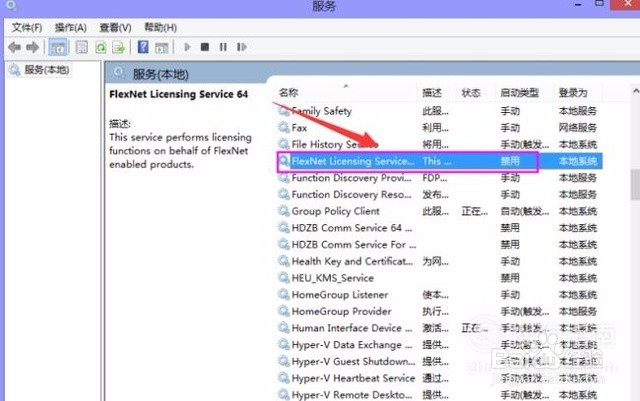Select FlexNet Licensing Service row

coord(439,161)
